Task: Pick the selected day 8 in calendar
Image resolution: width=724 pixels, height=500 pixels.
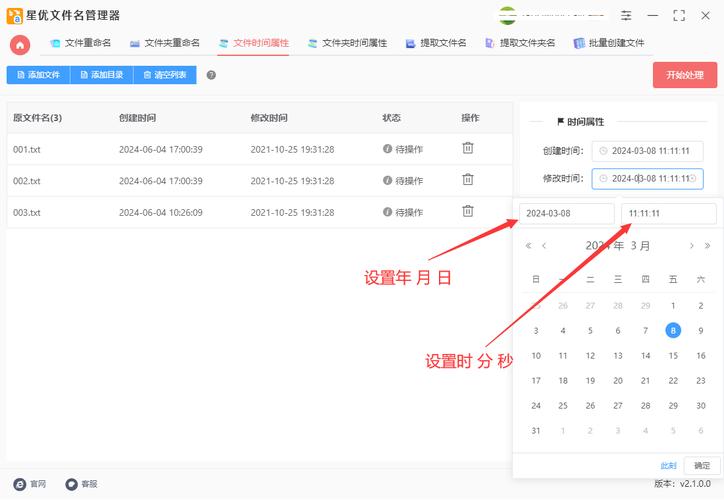Action: click(673, 331)
